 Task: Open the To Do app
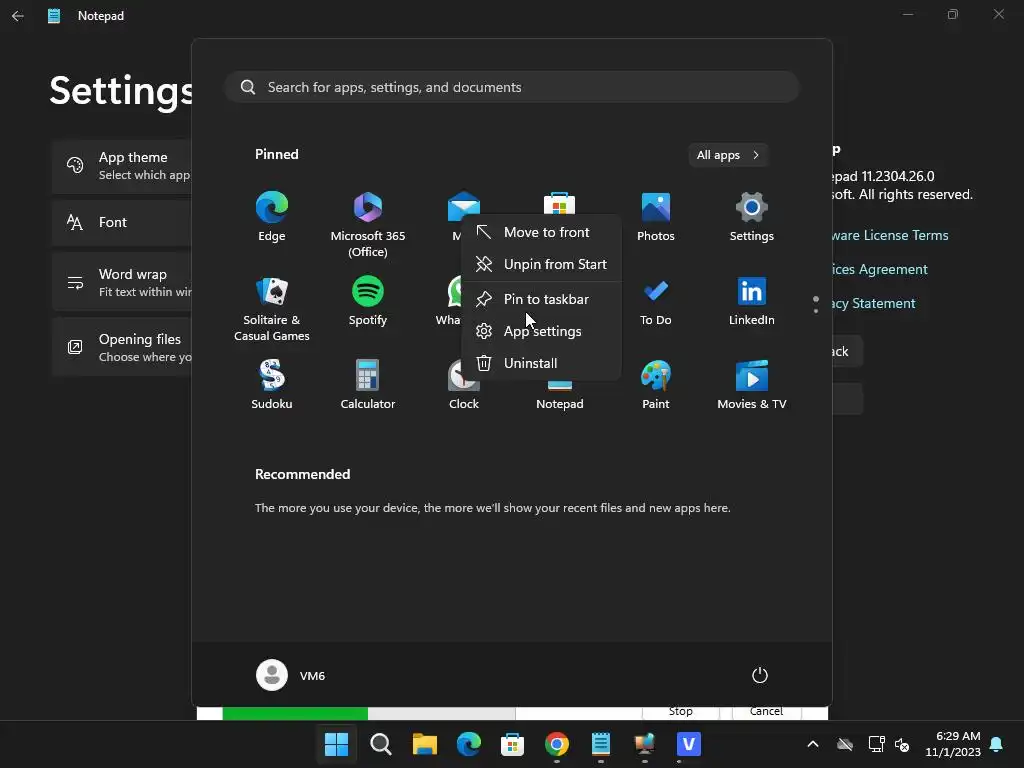(656, 301)
